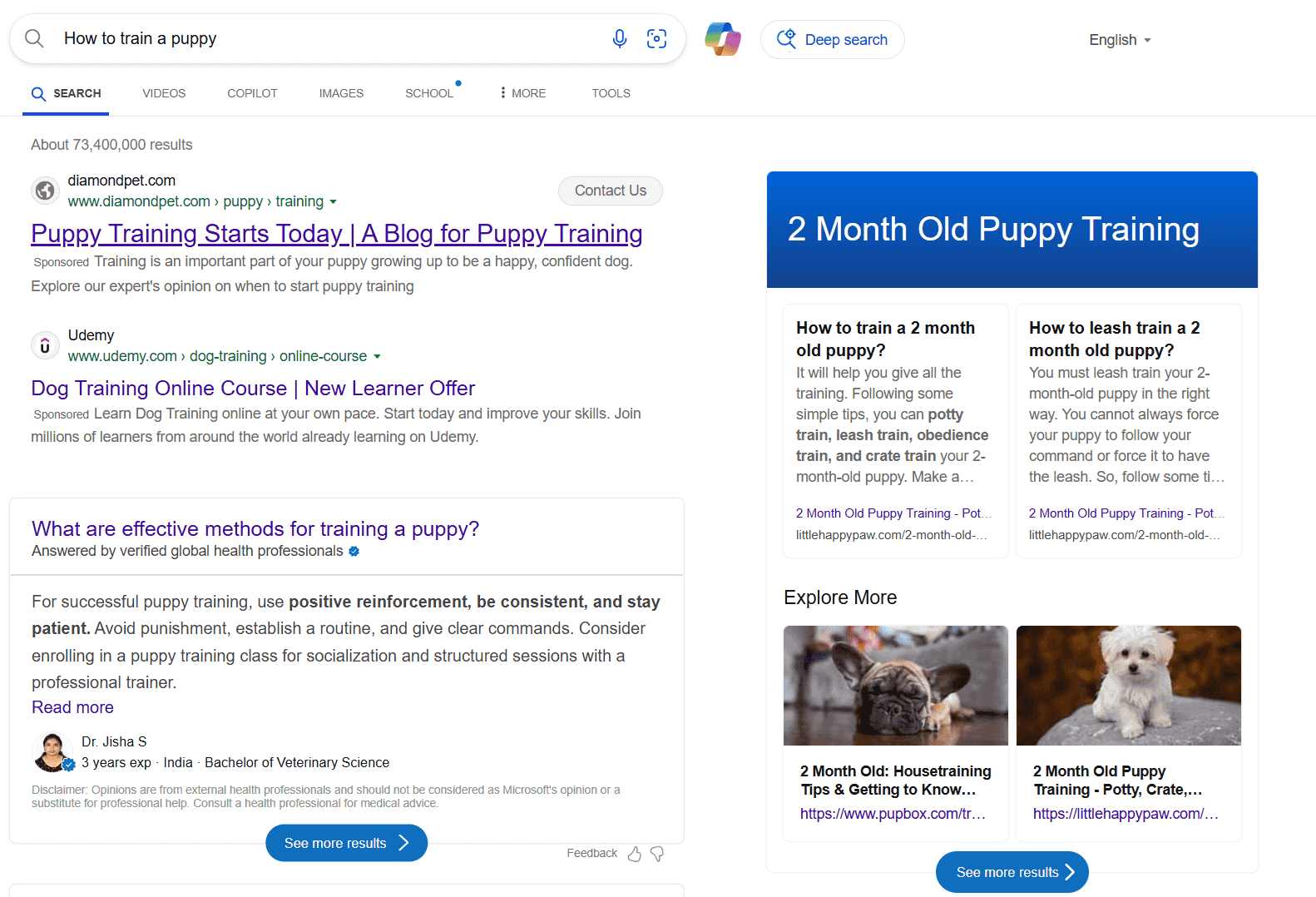The width and height of the screenshot is (1316, 897).
Task: Click the verified badge beside health professionals
Action: pyautogui.click(x=354, y=551)
